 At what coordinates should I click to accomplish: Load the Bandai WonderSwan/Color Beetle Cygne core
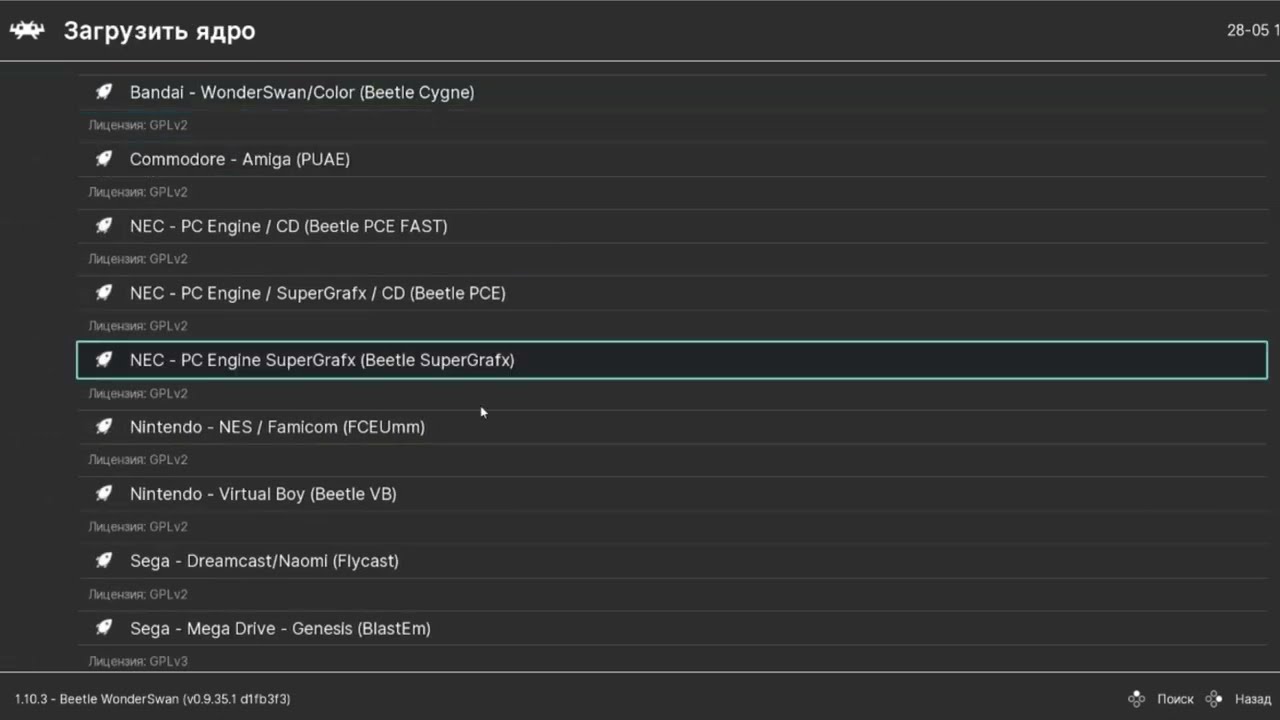click(302, 92)
